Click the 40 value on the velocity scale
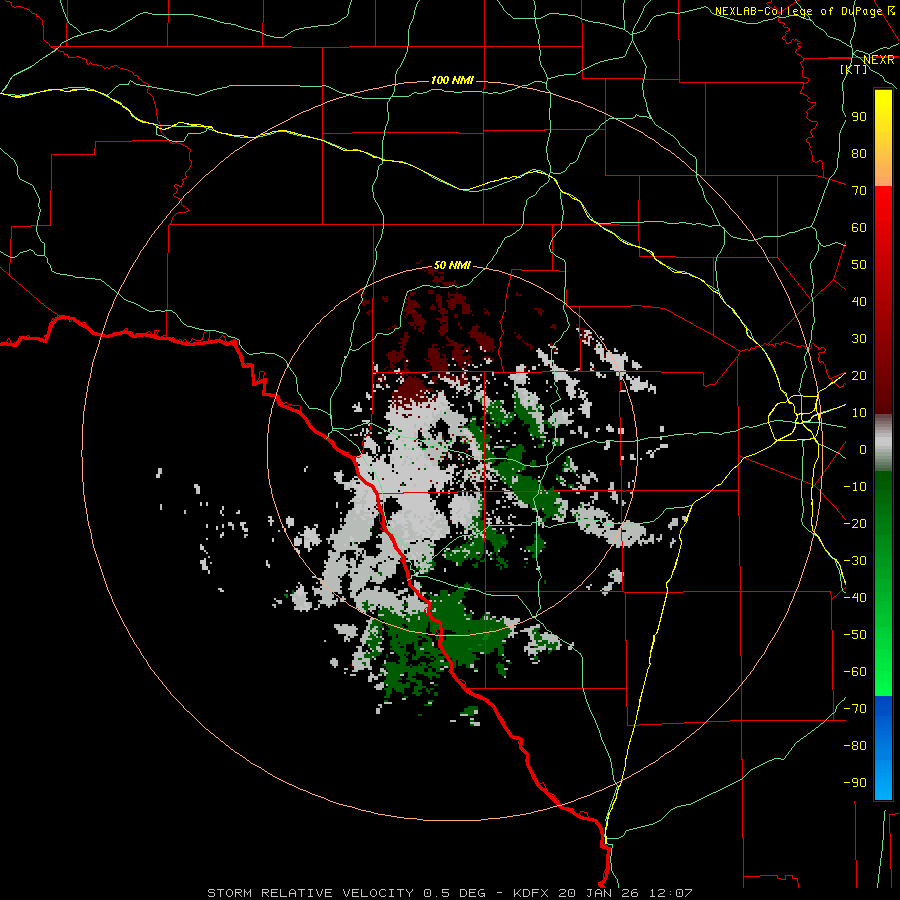 coord(859,302)
